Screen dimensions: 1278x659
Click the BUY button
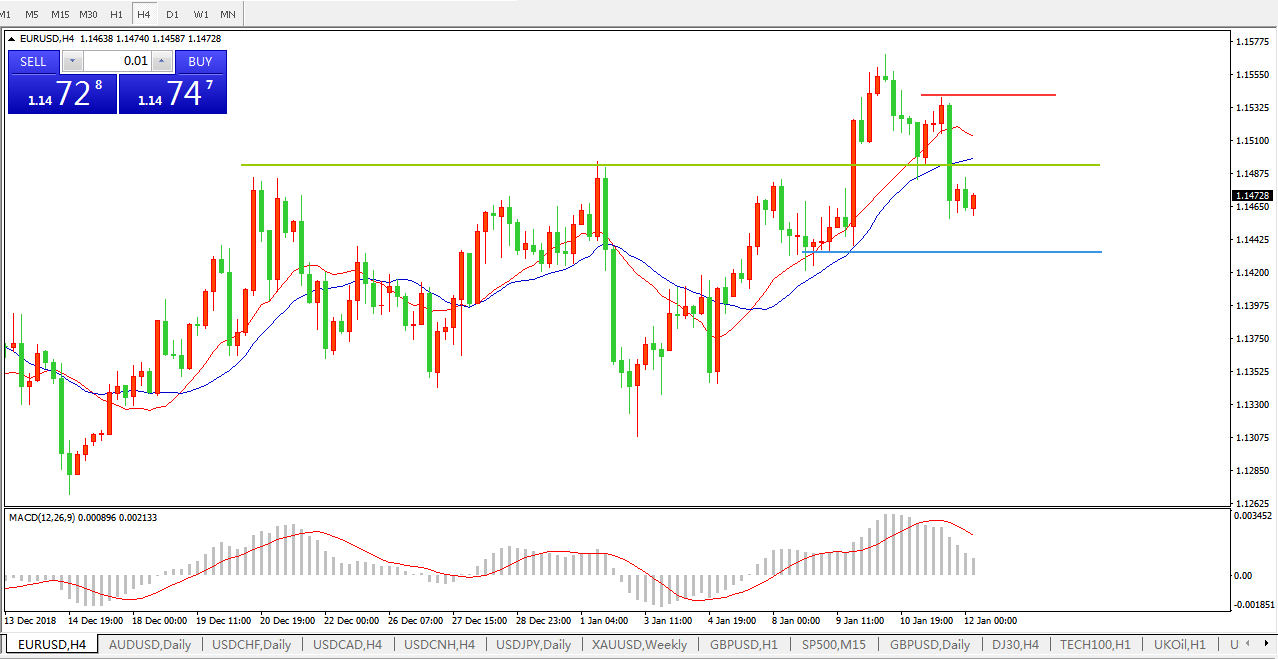pyautogui.click(x=200, y=61)
